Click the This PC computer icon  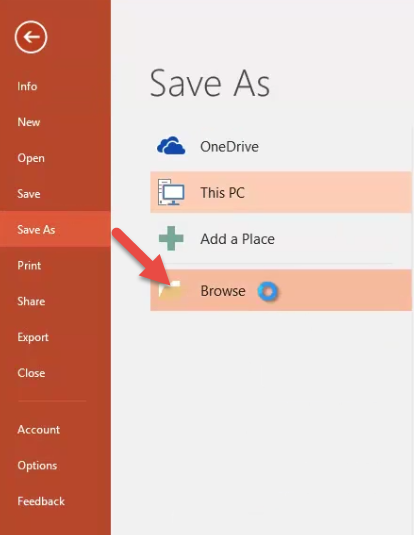click(x=171, y=192)
